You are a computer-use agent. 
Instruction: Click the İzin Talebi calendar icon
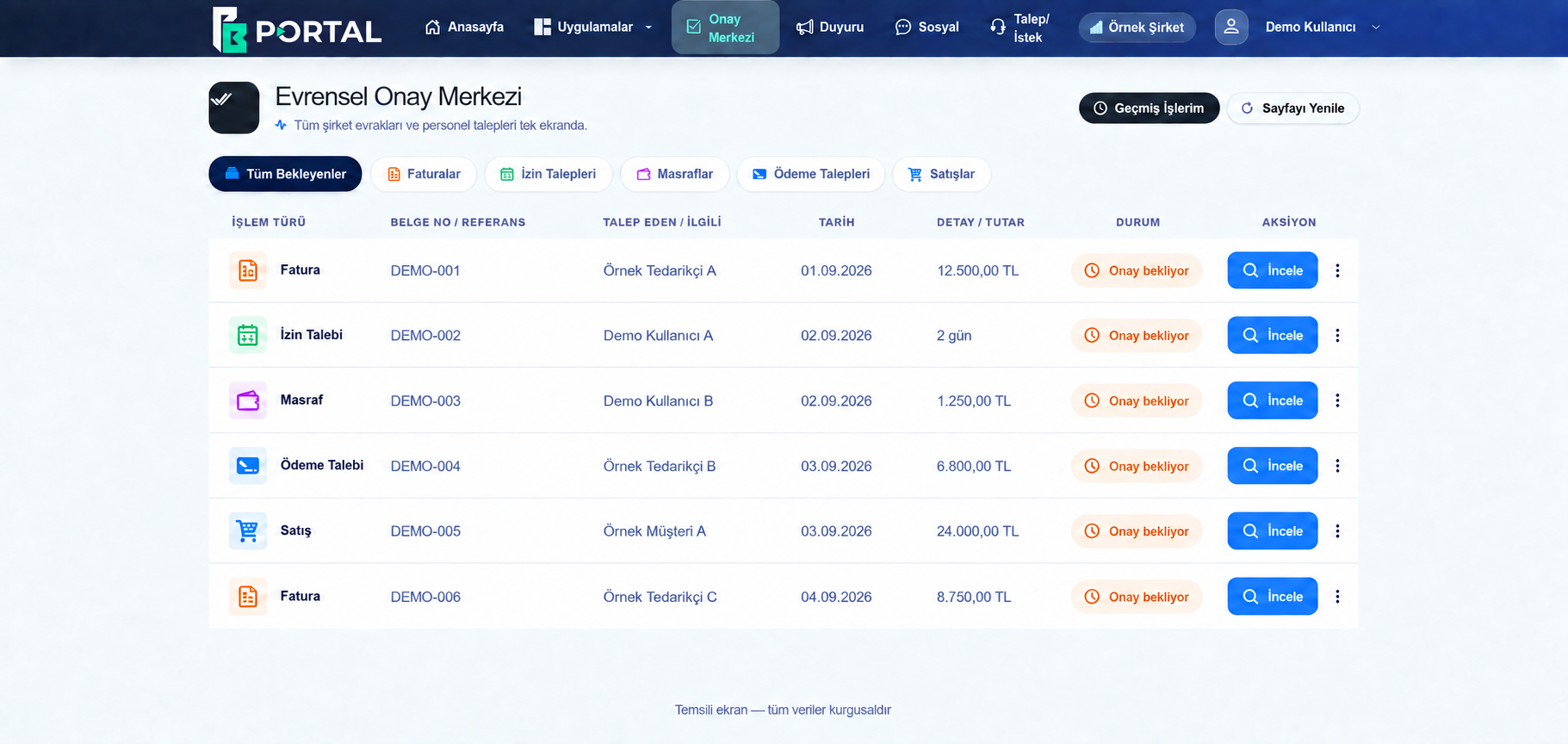[x=248, y=335]
